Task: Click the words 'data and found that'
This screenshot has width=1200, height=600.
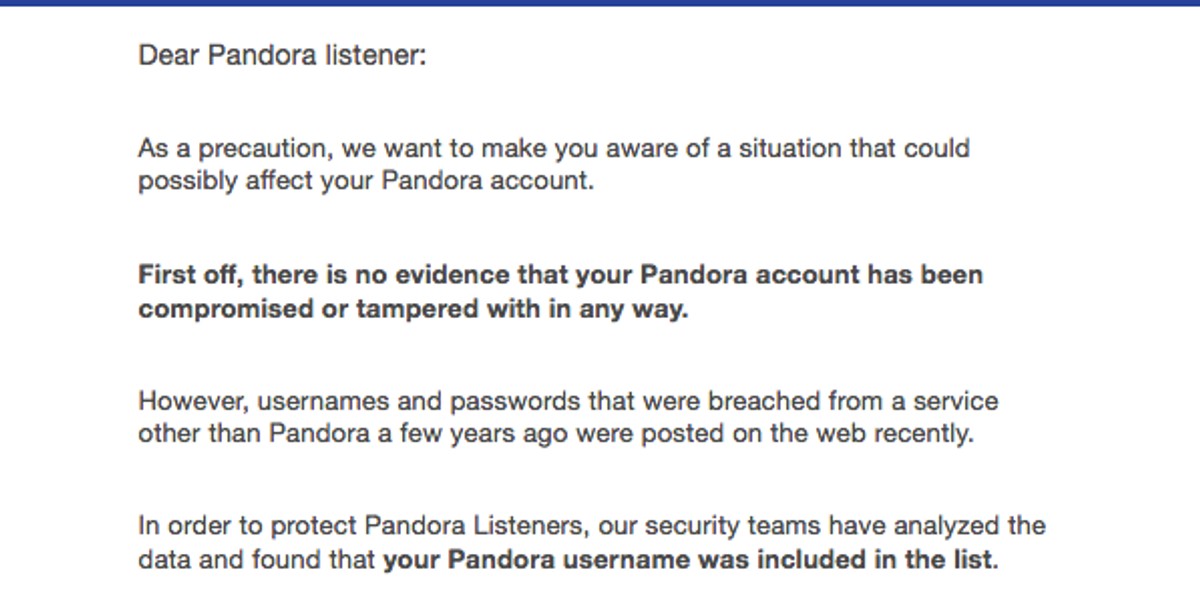Action: point(257,560)
